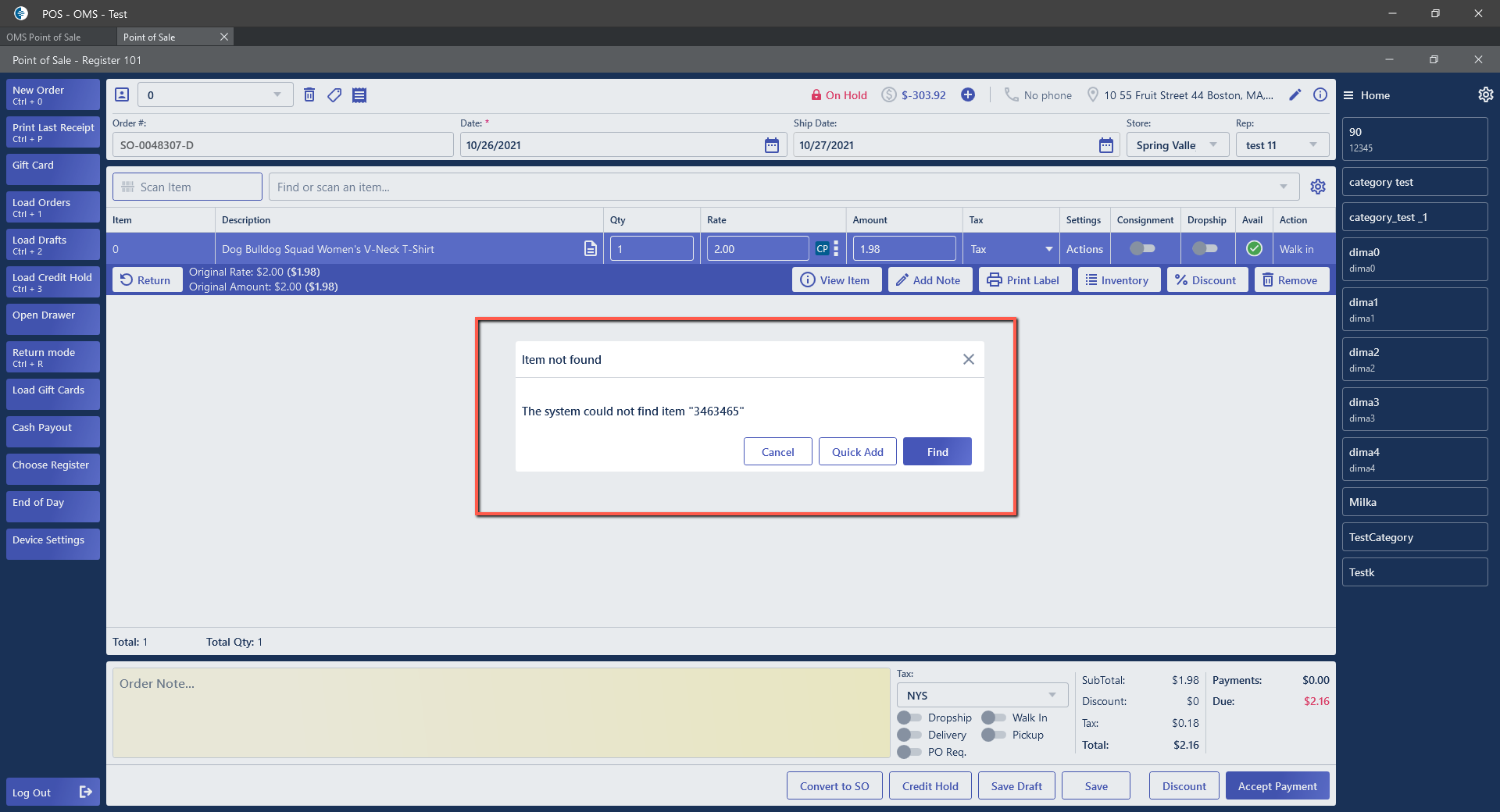Click the Credit Hold button

(x=930, y=785)
